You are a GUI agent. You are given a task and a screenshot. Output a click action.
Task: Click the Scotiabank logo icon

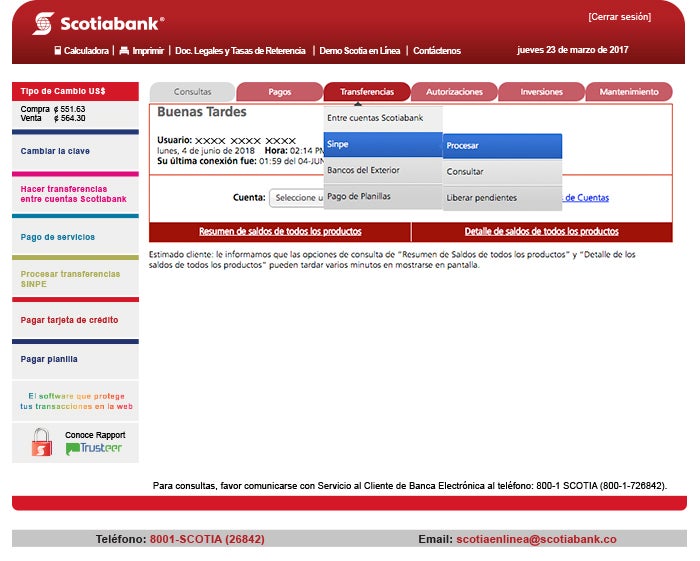(x=43, y=23)
